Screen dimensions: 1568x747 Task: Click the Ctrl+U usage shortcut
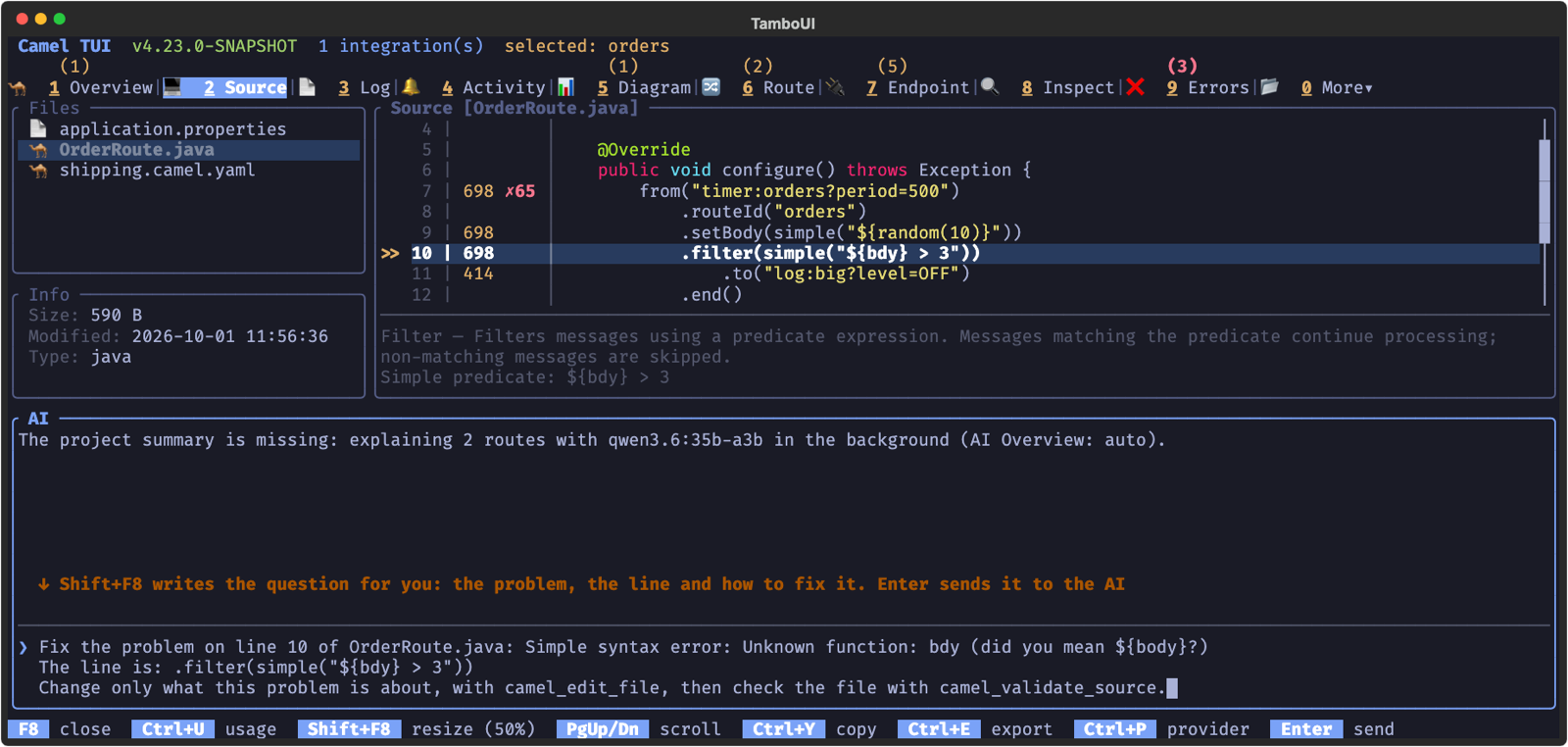coord(204,729)
